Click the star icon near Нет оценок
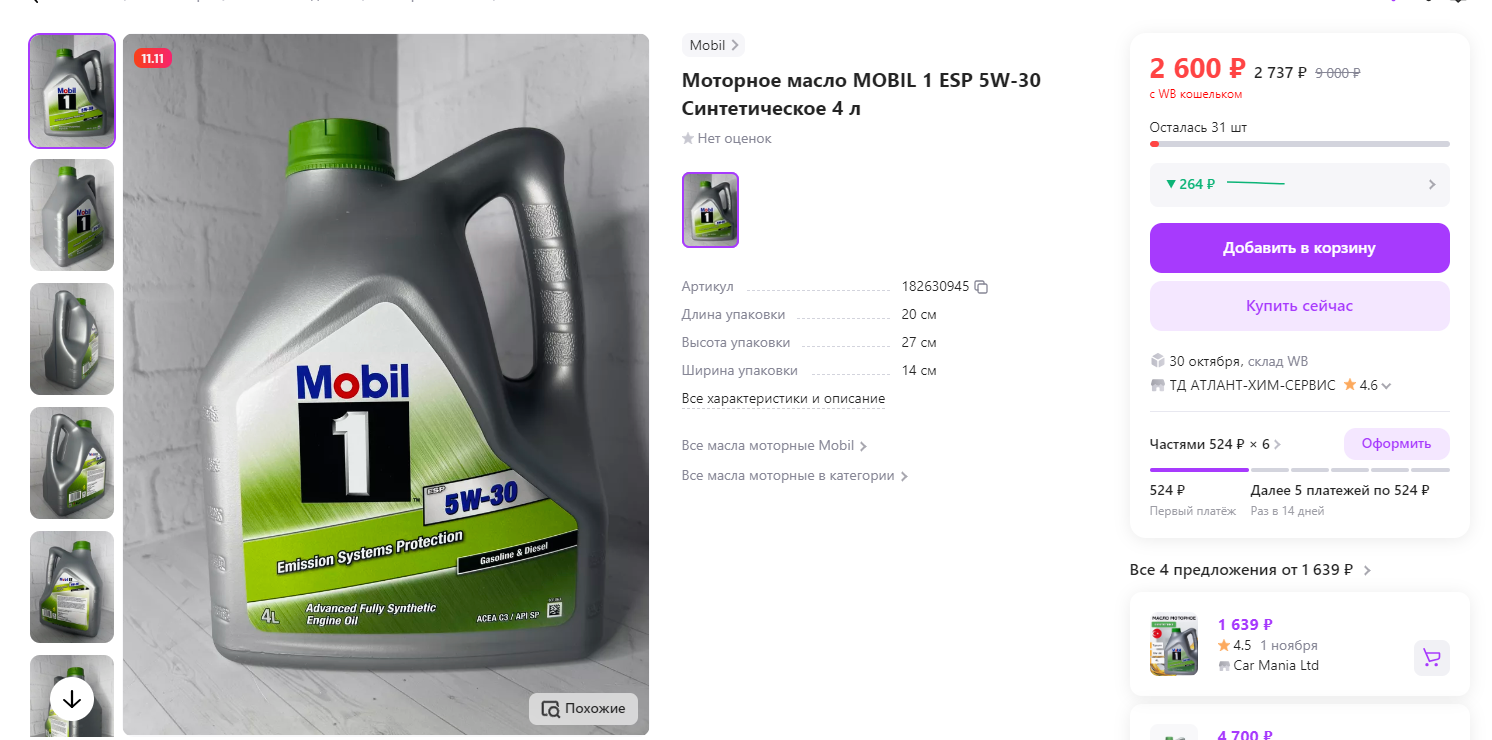 [688, 139]
